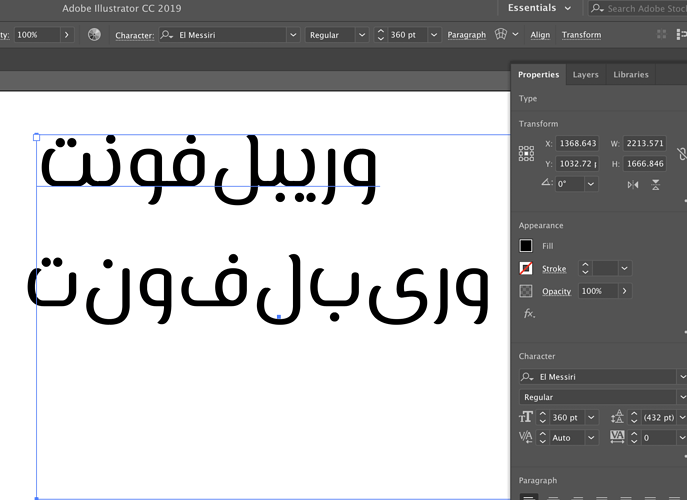Open the Make Envelope warp icon
This screenshot has width=687, height=500.
(x=501, y=34)
